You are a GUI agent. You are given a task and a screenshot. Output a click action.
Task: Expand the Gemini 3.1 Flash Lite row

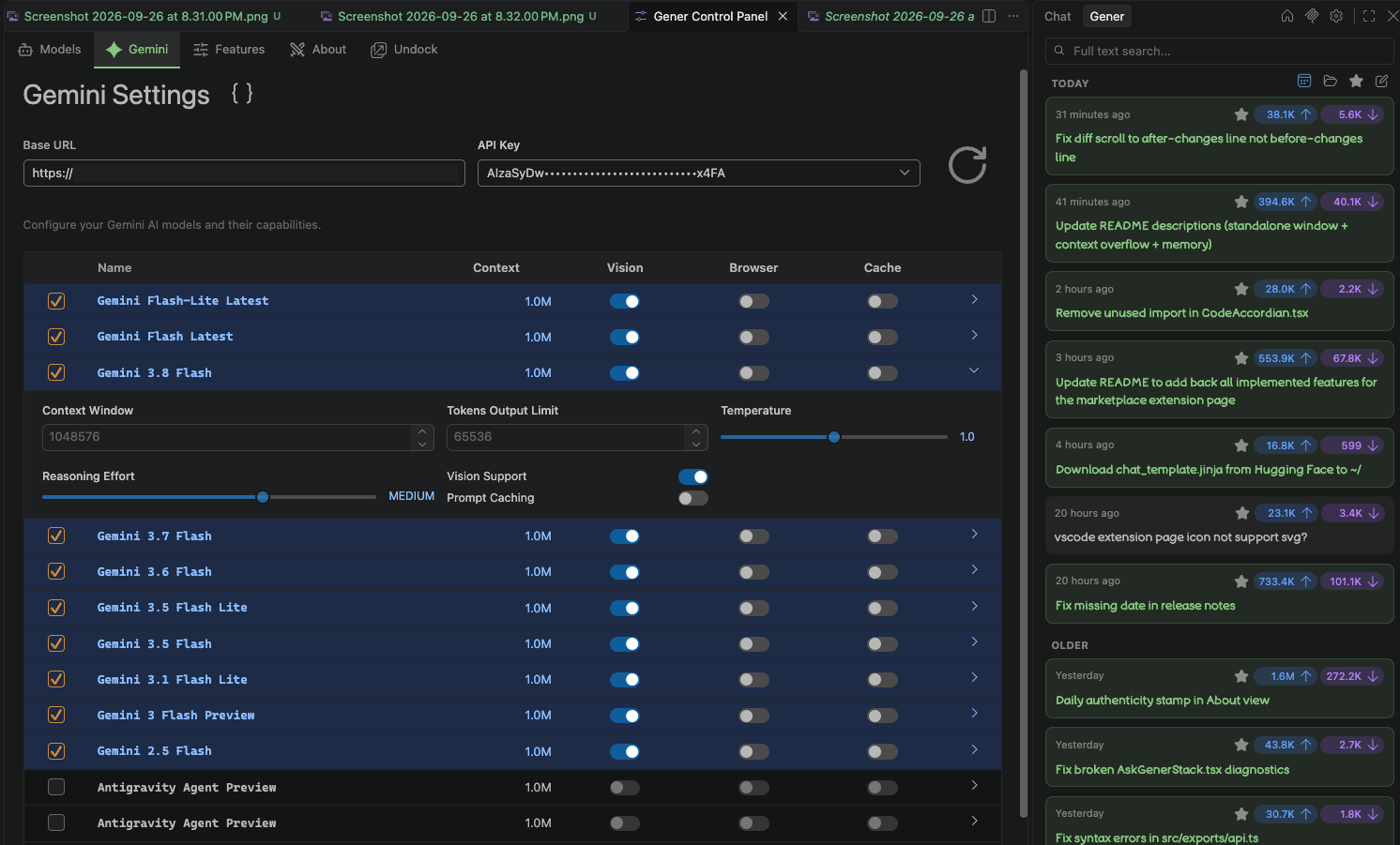[x=974, y=677]
